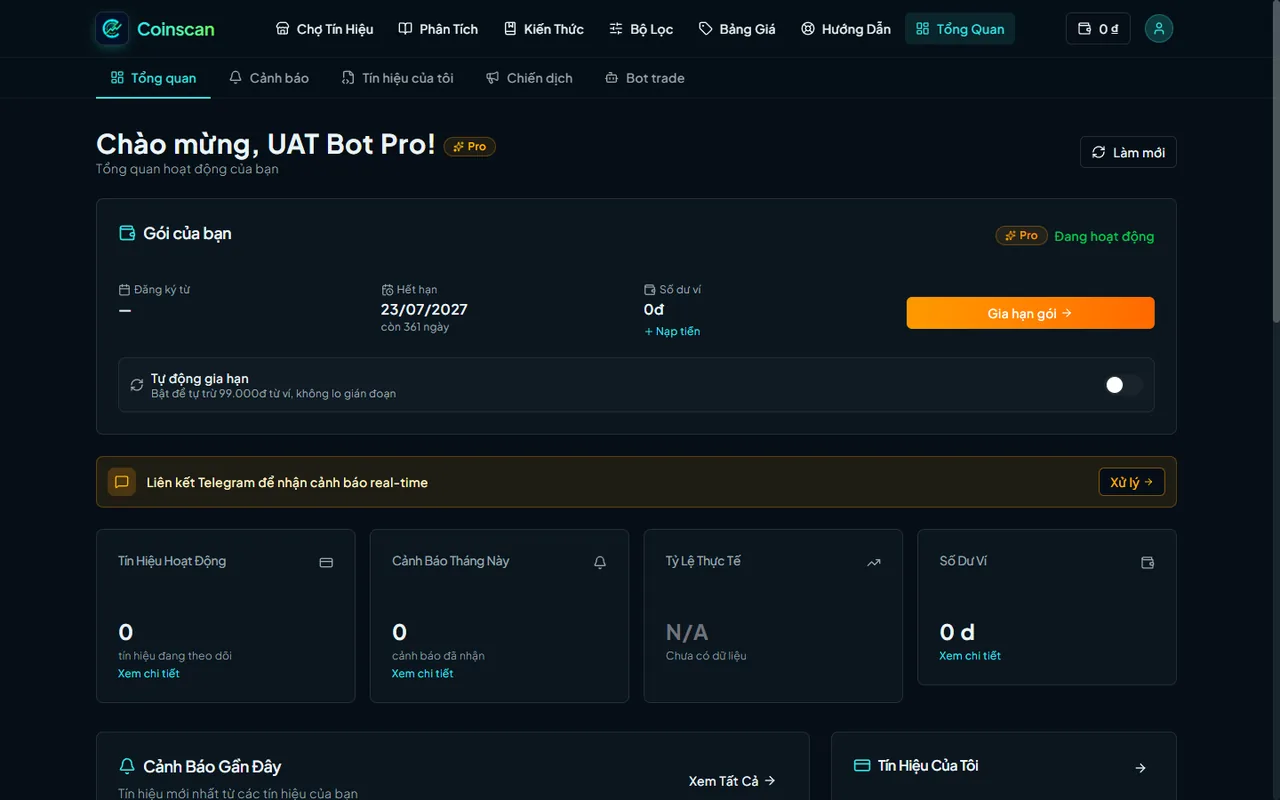Open Hướng Dẫn page
The width and height of the screenshot is (1280, 800).
pyautogui.click(x=846, y=29)
